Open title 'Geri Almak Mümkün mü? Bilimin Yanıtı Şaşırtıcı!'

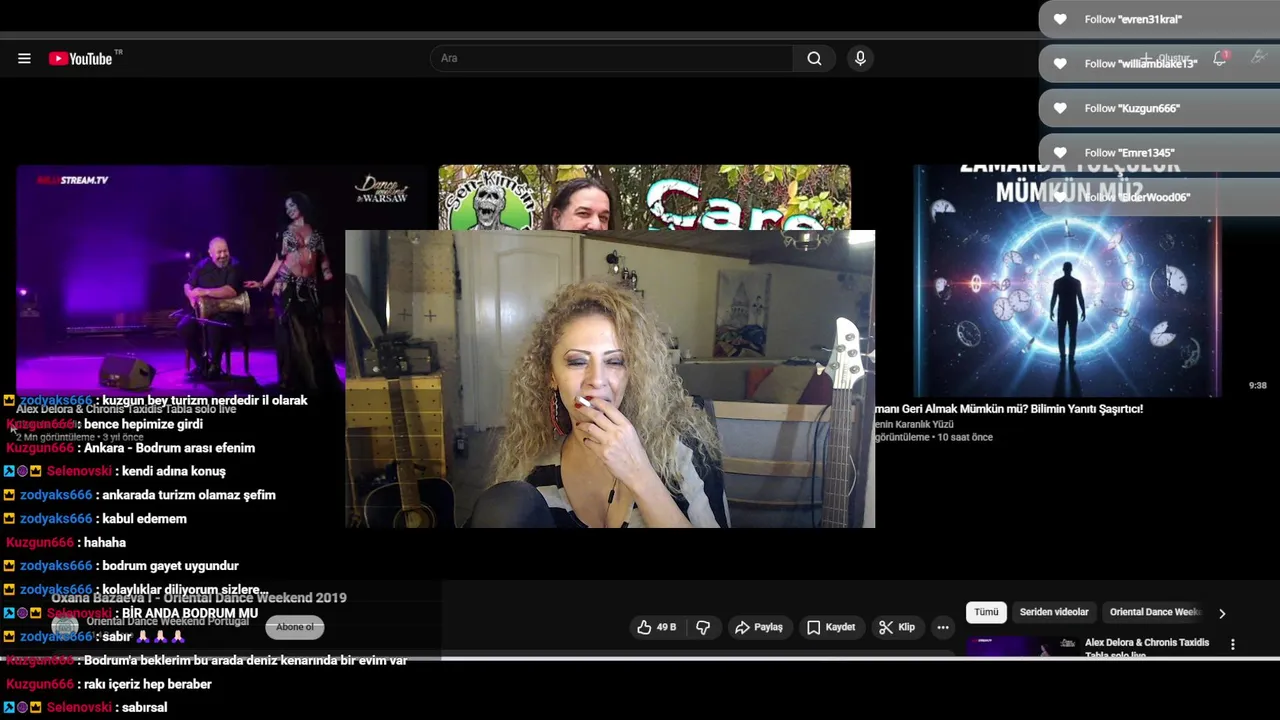pos(1009,409)
